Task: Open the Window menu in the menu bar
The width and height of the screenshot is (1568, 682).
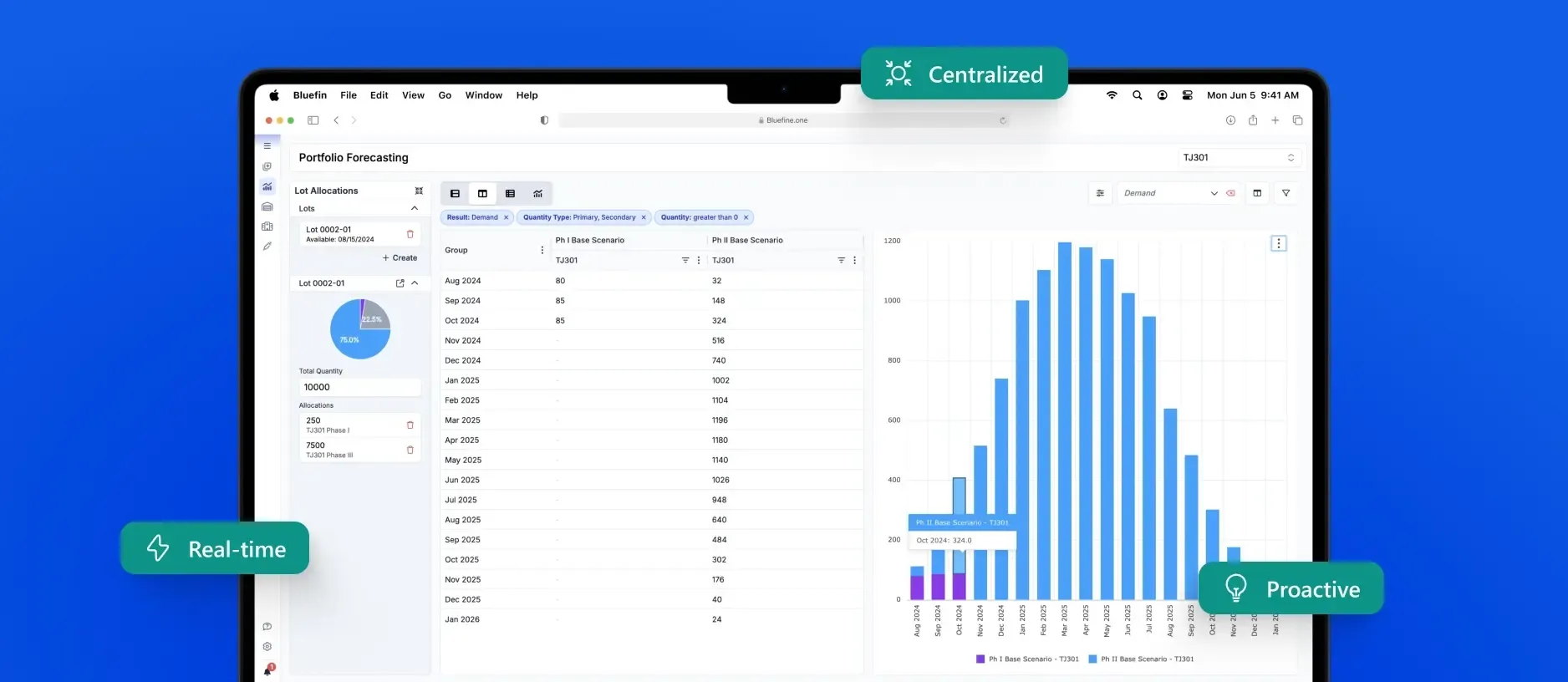Action: [483, 95]
